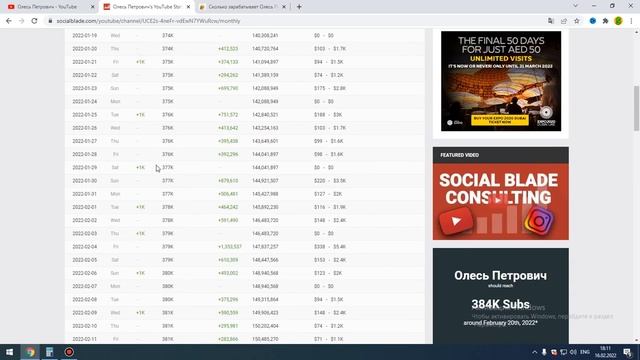The width and height of the screenshot is (640, 360).
Task: Click the lock icon beside the URL
Action: [50, 21]
